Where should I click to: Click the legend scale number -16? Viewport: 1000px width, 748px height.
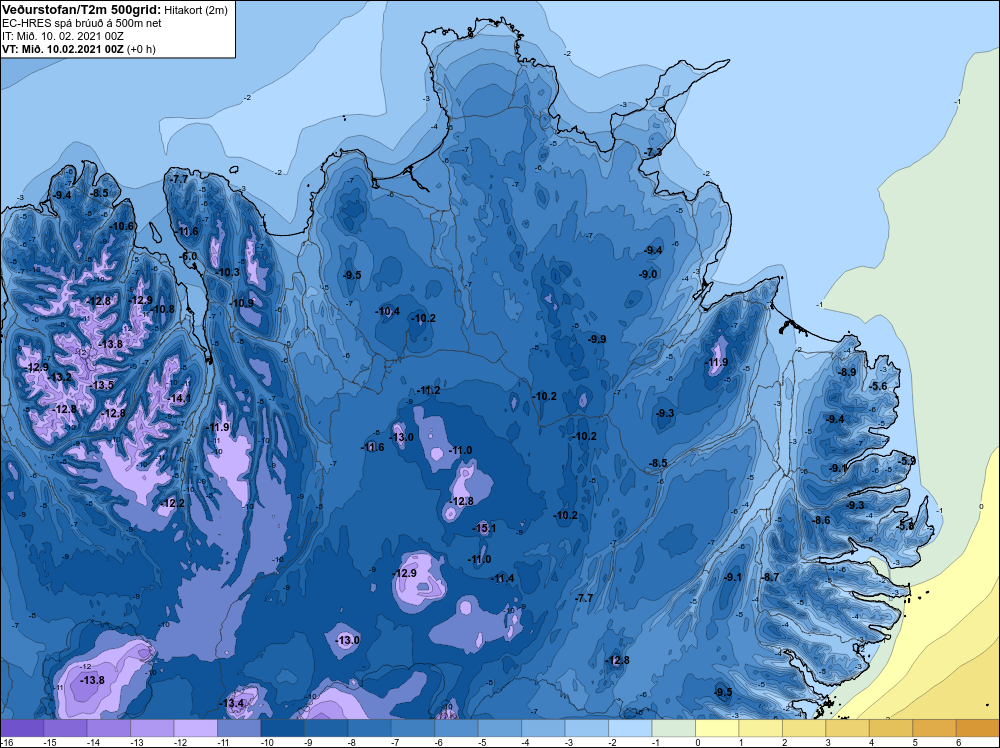[x=6, y=742]
